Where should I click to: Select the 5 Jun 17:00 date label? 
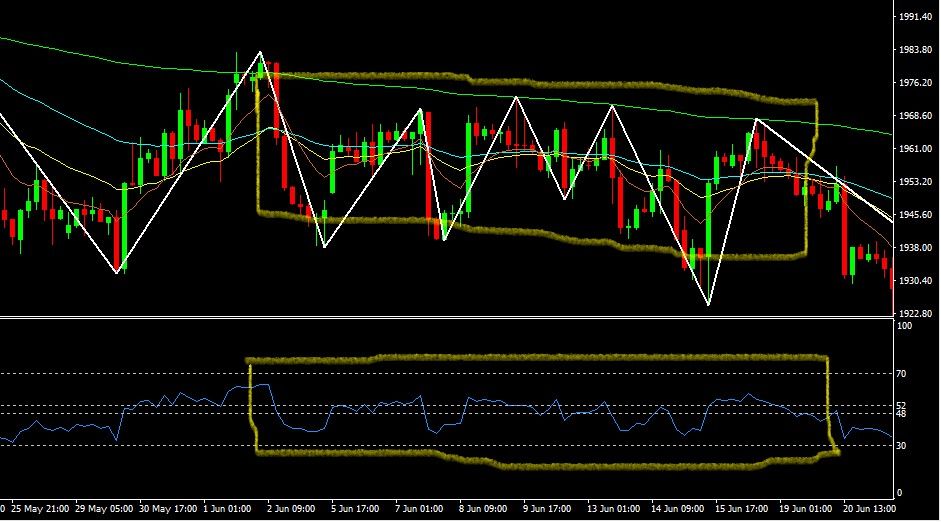click(355, 509)
